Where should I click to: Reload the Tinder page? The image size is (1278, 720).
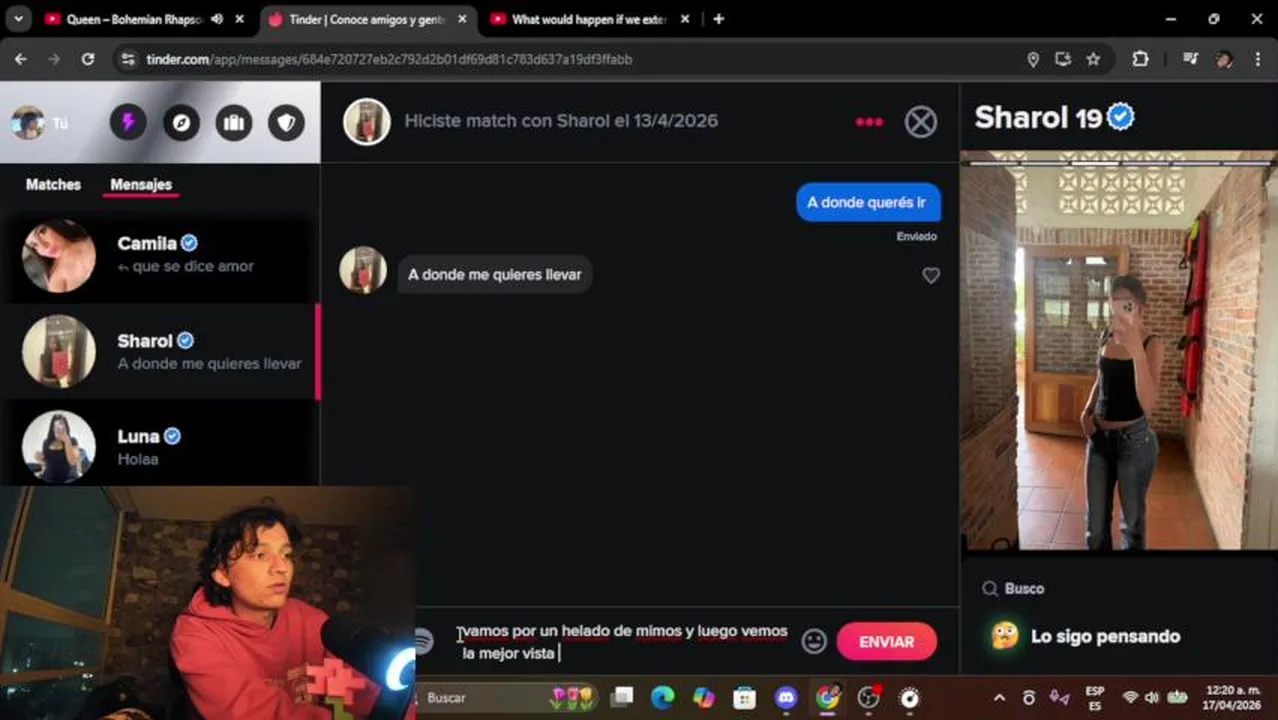click(x=88, y=59)
